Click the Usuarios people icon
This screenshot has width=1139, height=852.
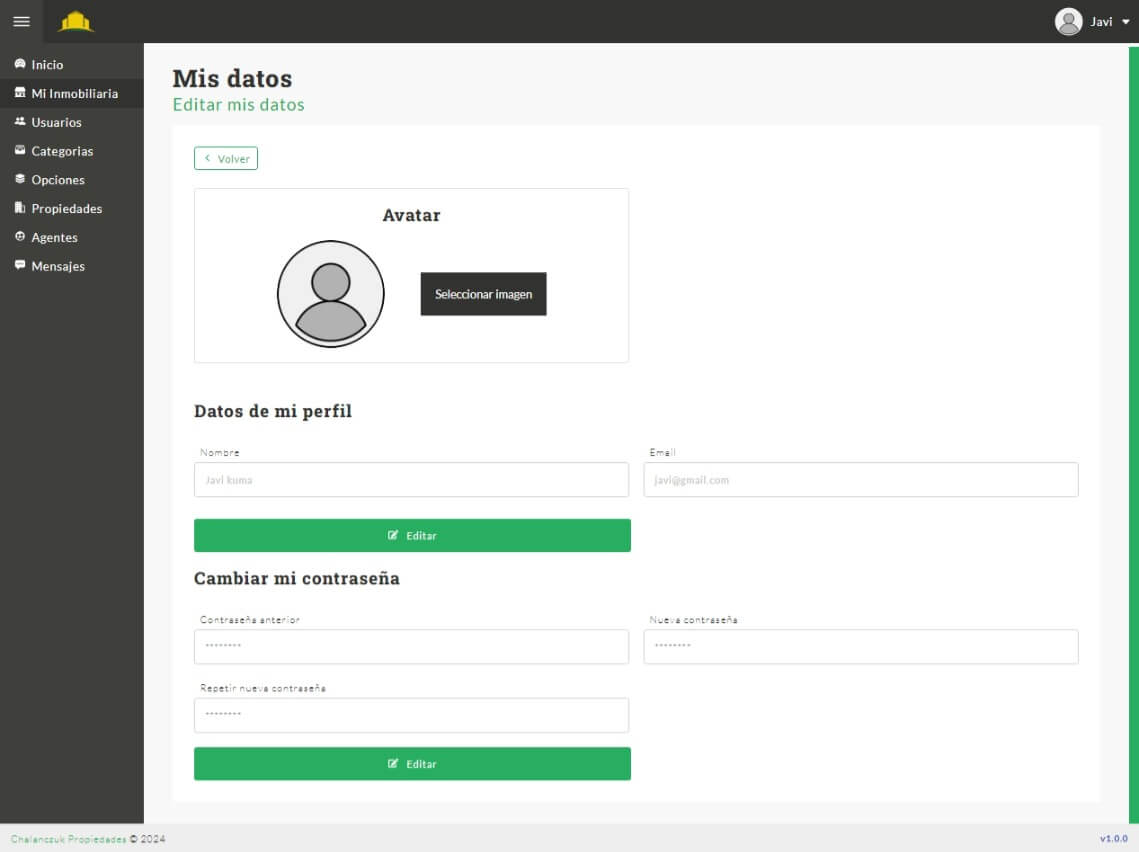tap(20, 122)
